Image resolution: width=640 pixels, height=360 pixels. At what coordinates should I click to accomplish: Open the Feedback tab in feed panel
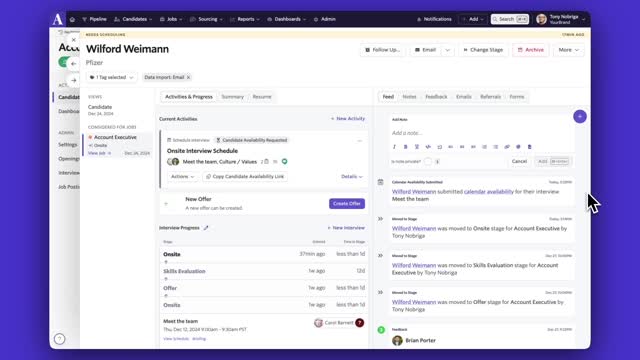click(x=436, y=97)
